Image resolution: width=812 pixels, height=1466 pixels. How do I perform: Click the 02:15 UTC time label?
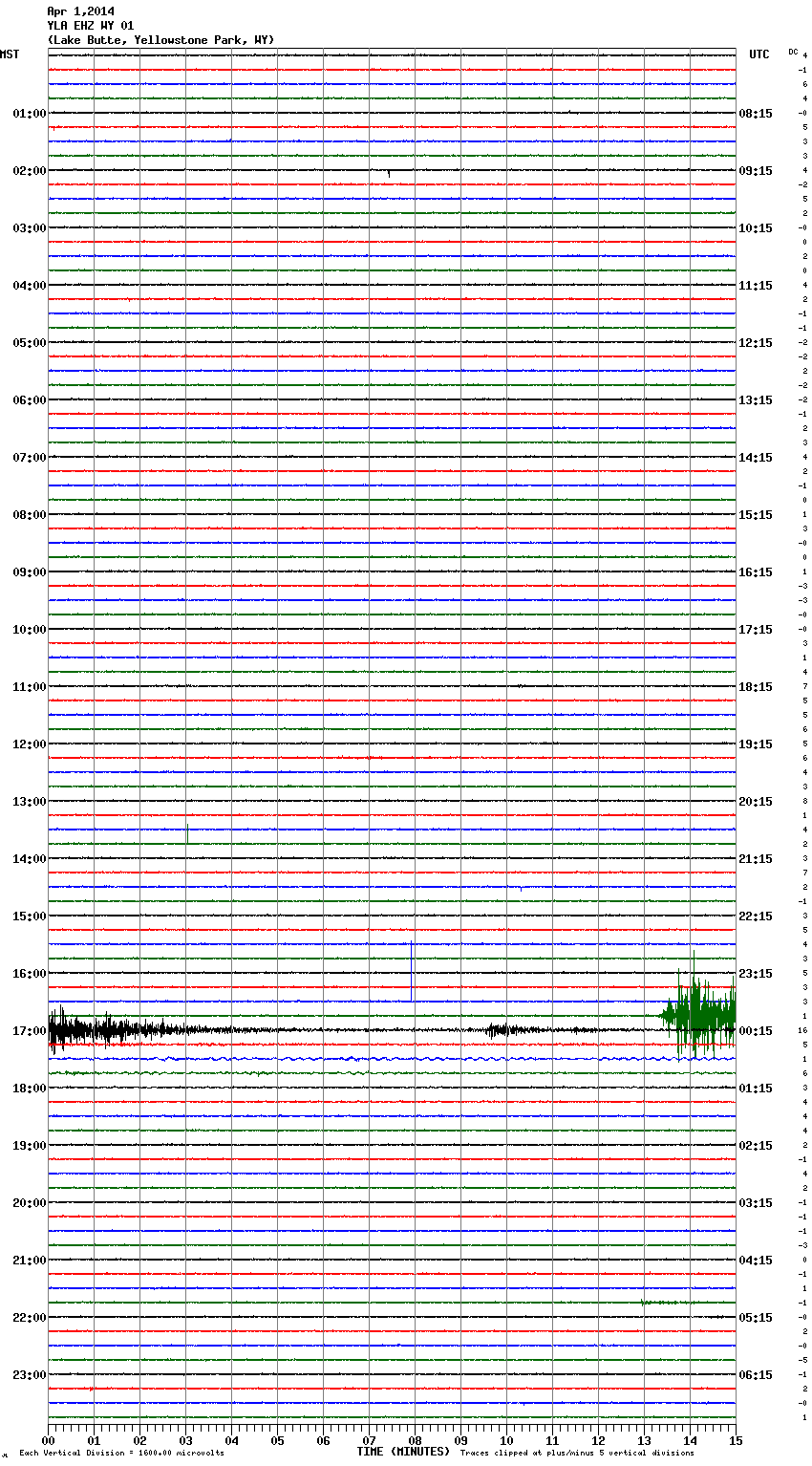pyautogui.click(x=756, y=1146)
